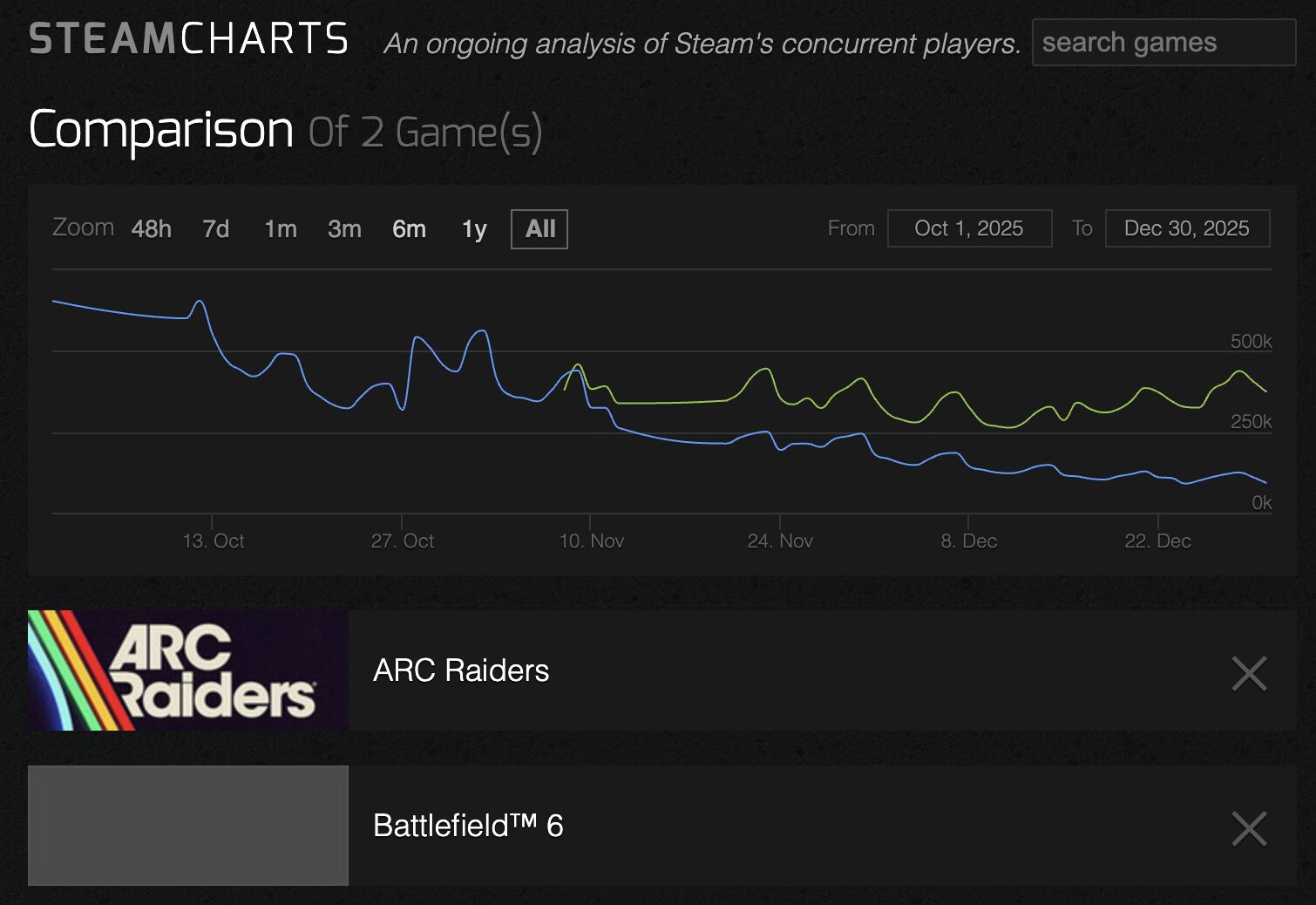1316x905 pixels.
Task: Click the site tagline text
Action: tap(702, 43)
